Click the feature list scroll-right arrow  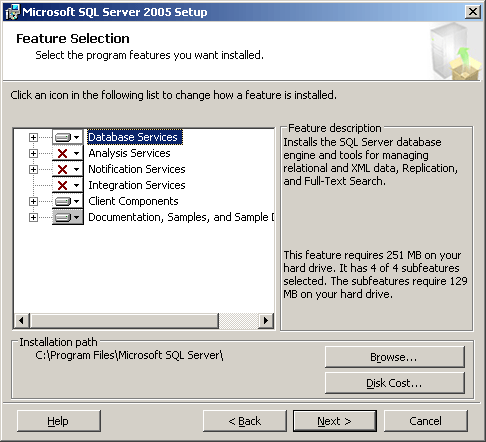tap(266, 321)
